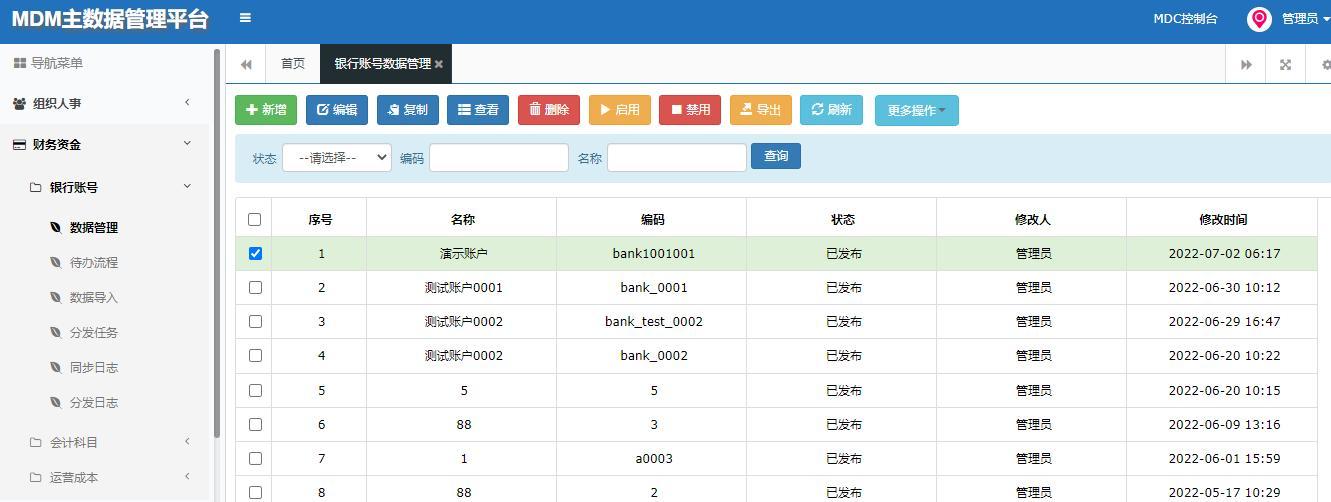The height and width of the screenshot is (502, 1331).
Task: Collapse the 银行账号 submenu chevron
Action: tap(187, 186)
